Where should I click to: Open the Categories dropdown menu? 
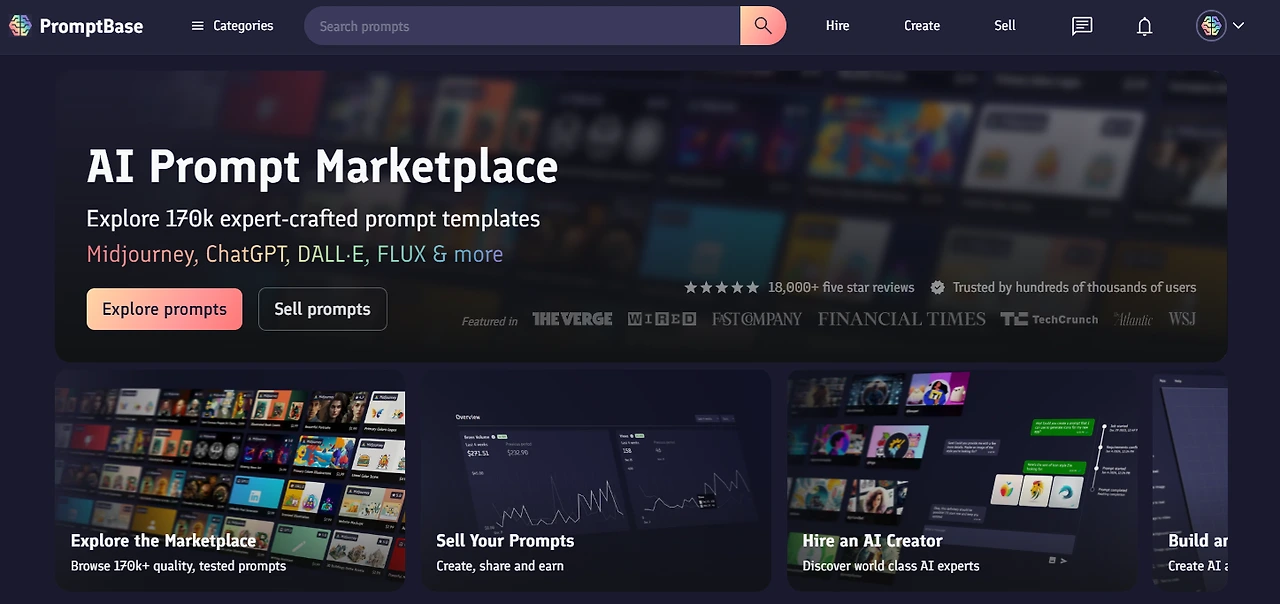232,26
